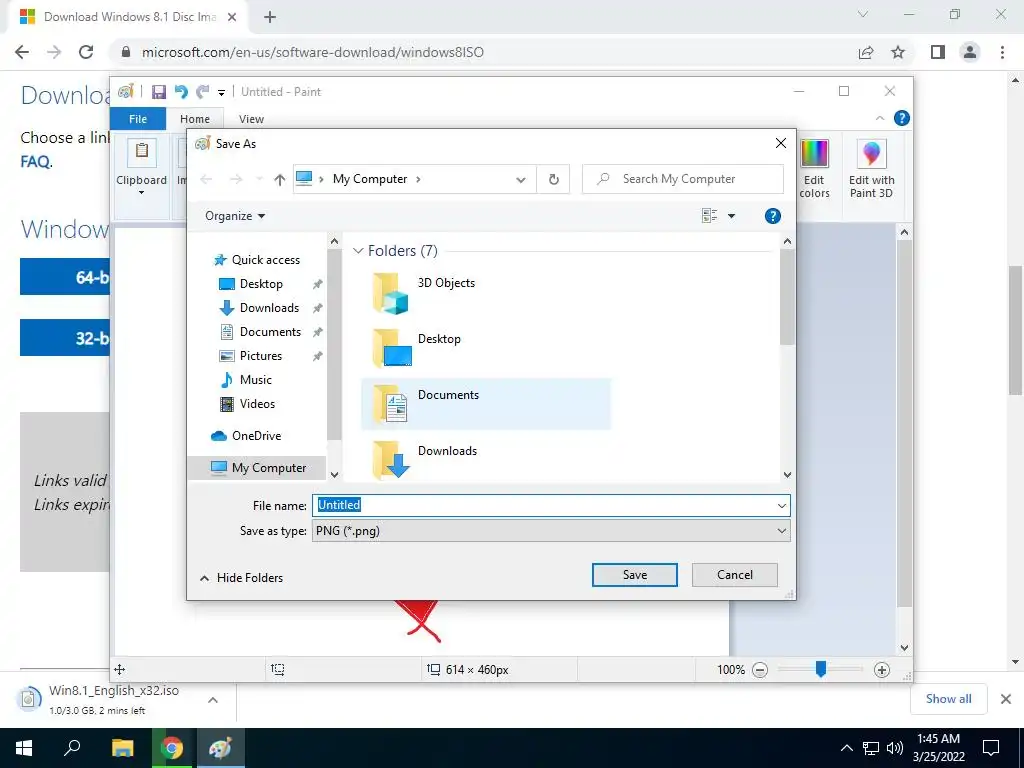Open a new Chrome tab

click(x=270, y=17)
